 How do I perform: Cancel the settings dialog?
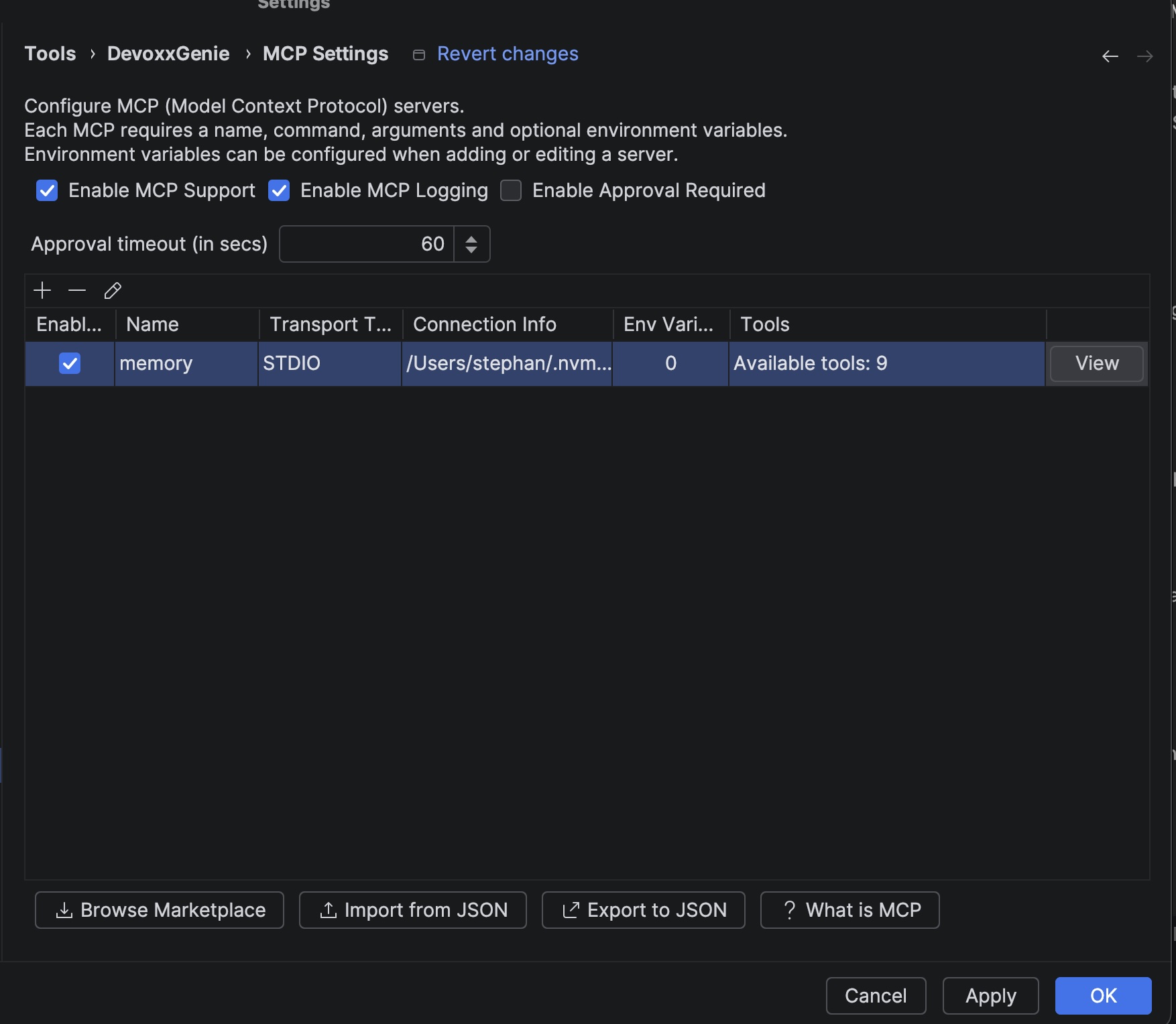(x=876, y=996)
